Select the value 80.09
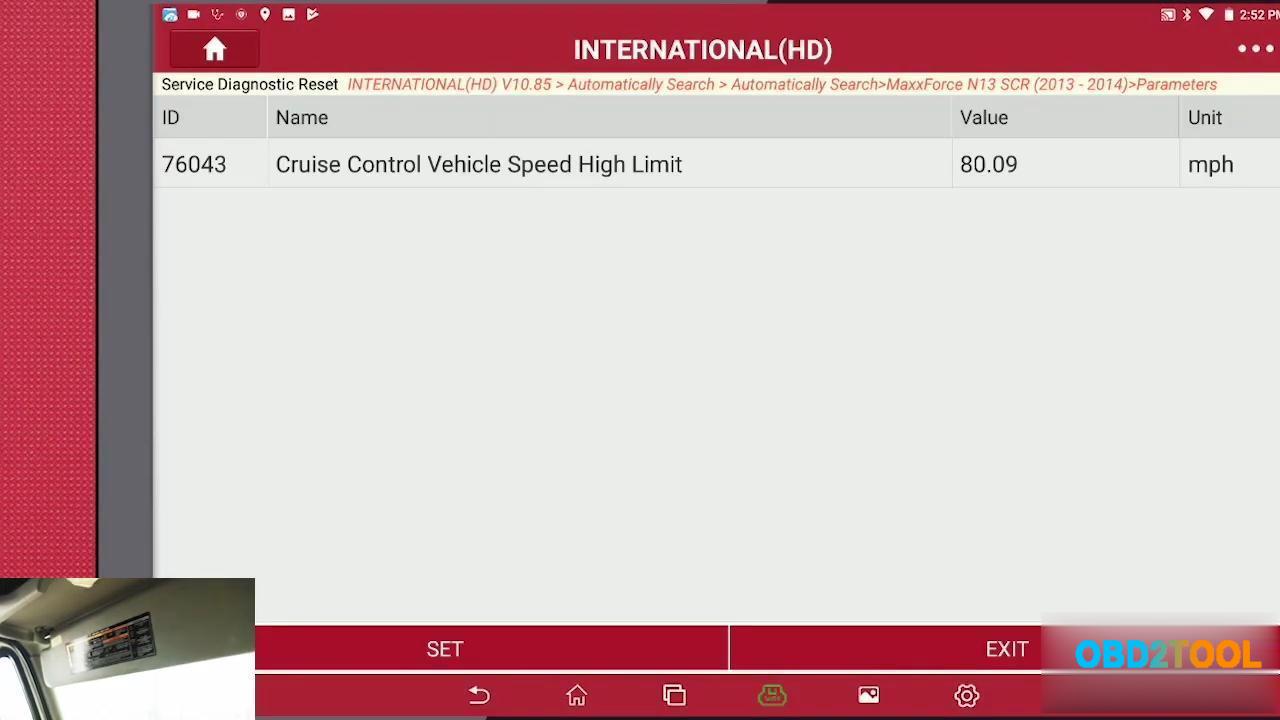 (988, 165)
